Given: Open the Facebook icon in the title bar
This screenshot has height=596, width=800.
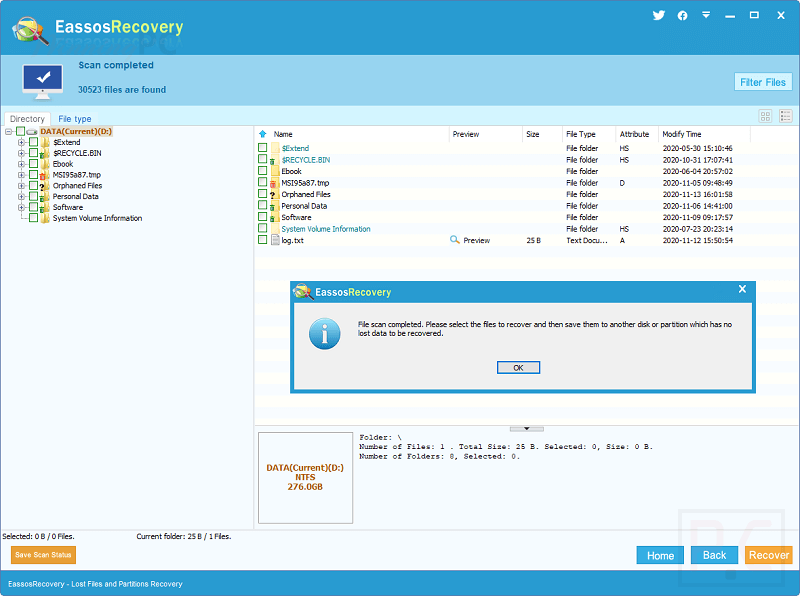Looking at the screenshot, I should pos(682,15).
